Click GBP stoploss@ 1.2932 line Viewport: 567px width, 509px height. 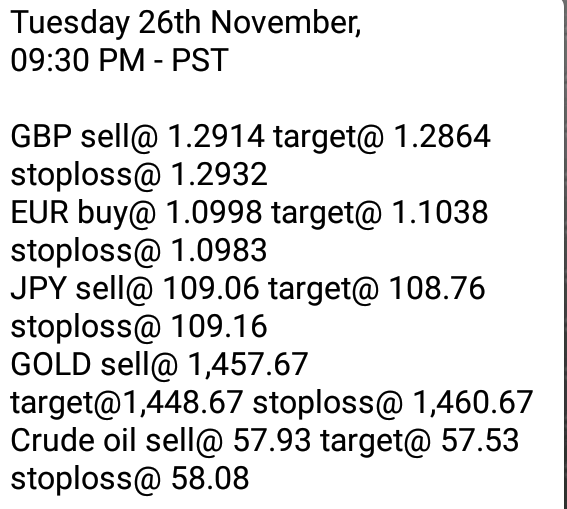tap(139, 175)
